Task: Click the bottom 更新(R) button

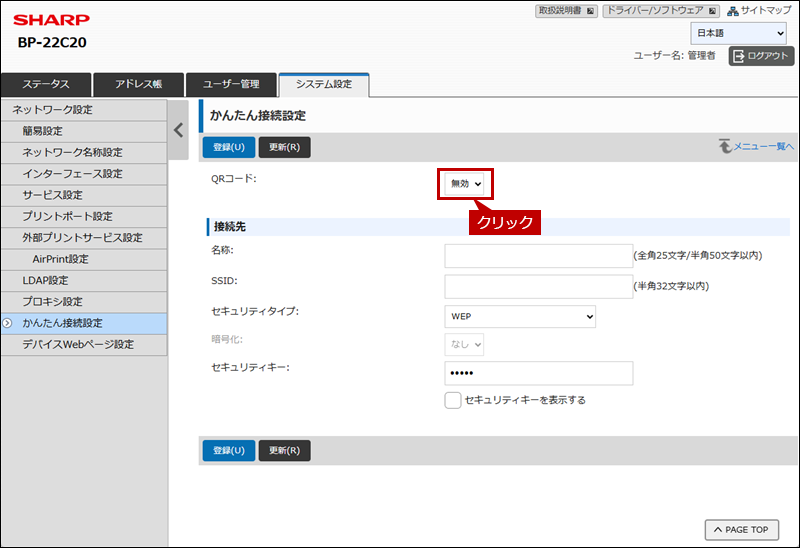Action: (x=284, y=450)
